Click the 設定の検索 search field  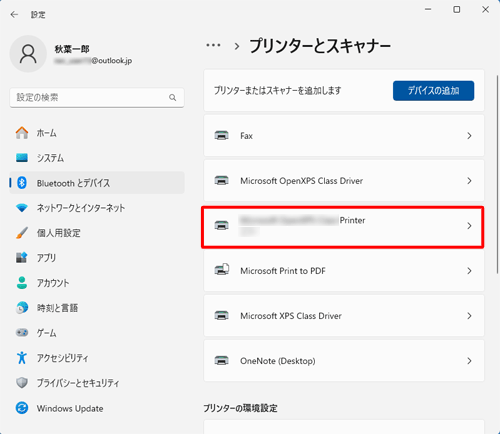tap(97, 97)
